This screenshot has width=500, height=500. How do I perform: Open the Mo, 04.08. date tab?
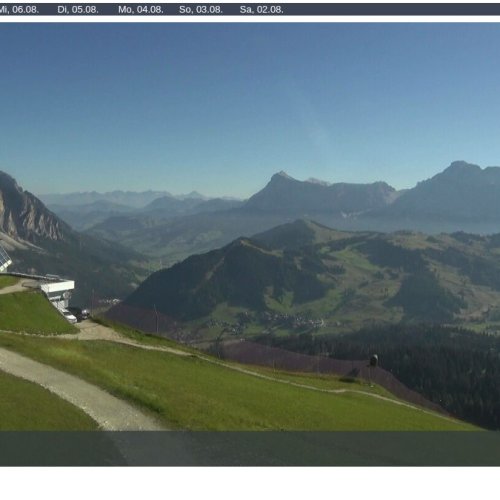click(x=141, y=10)
